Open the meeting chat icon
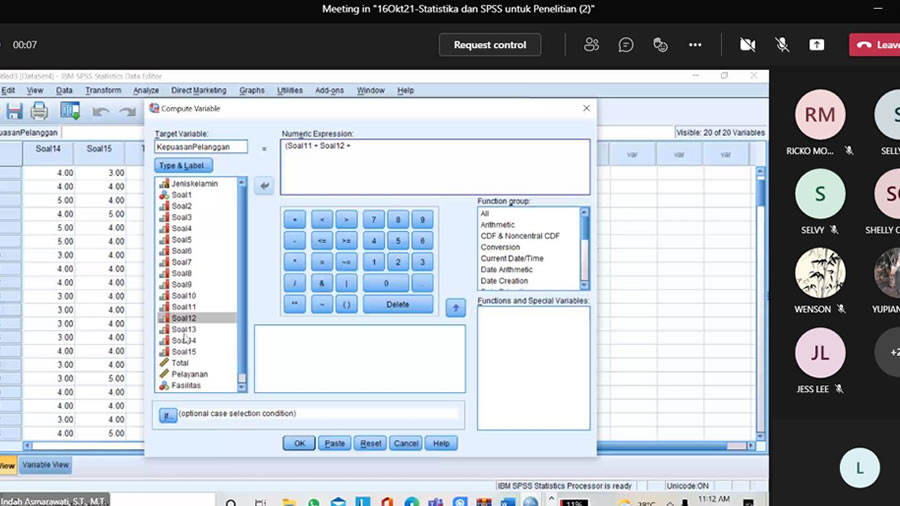The image size is (900, 506). coord(626,45)
